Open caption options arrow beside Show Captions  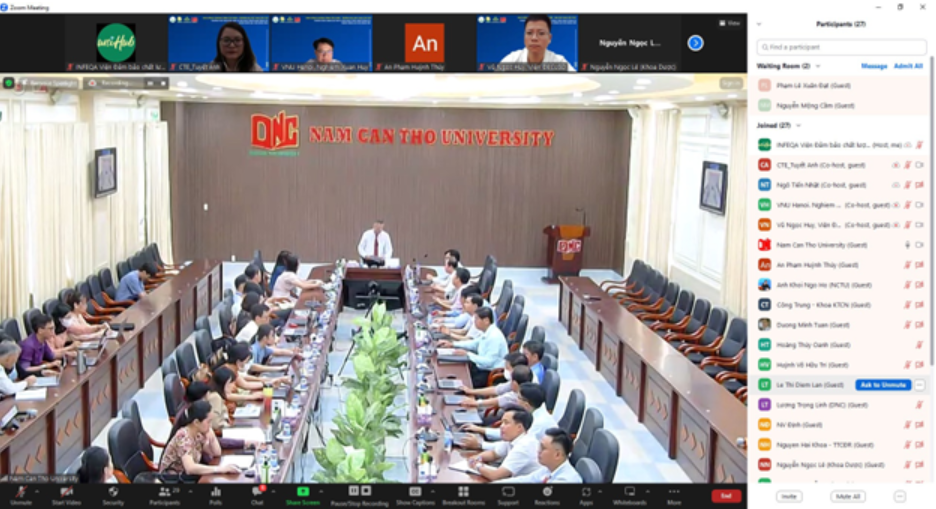click(x=433, y=491)
